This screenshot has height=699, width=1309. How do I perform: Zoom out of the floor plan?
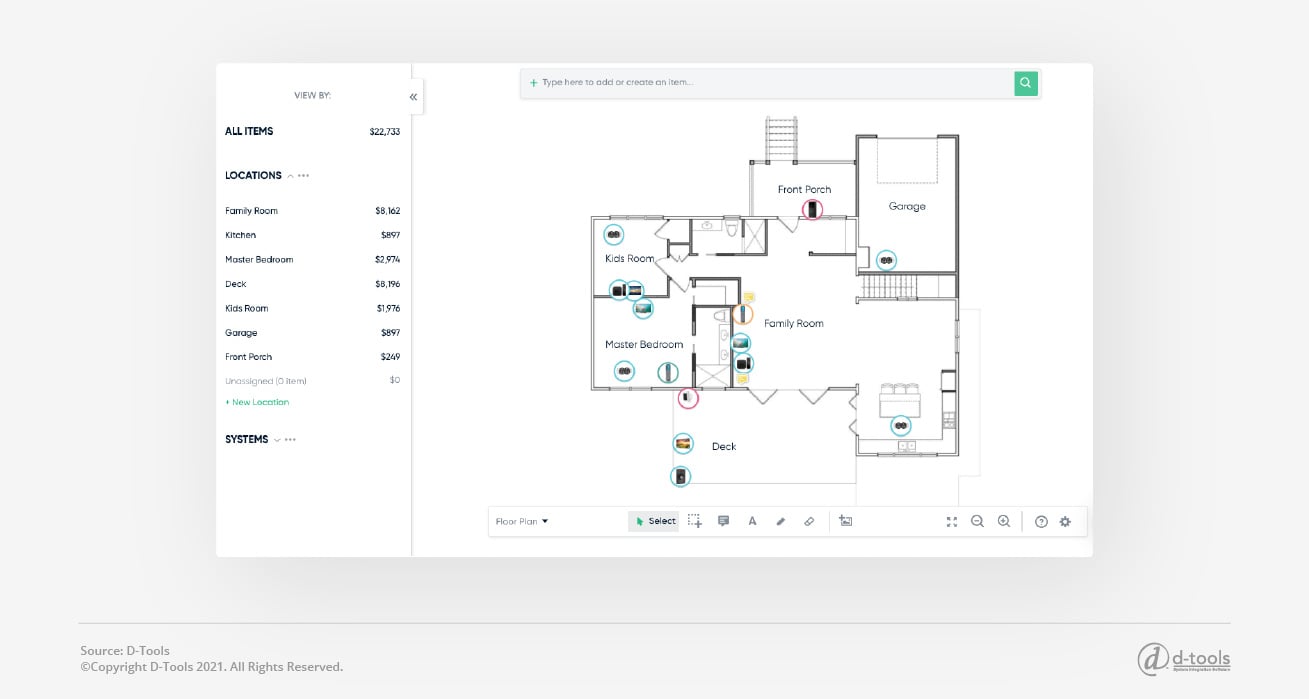coord(977,521)
